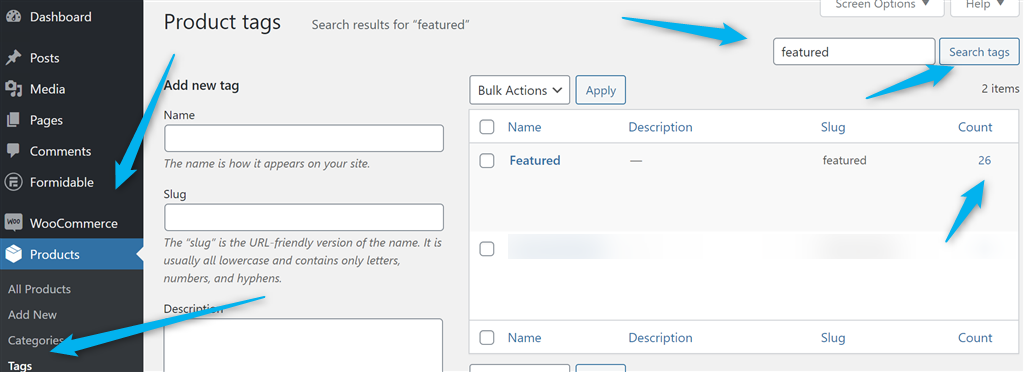The height and width of the screenshot is (372, 1024).
Task: Click the Comments speech bubble icon
Action: point(13,151)
